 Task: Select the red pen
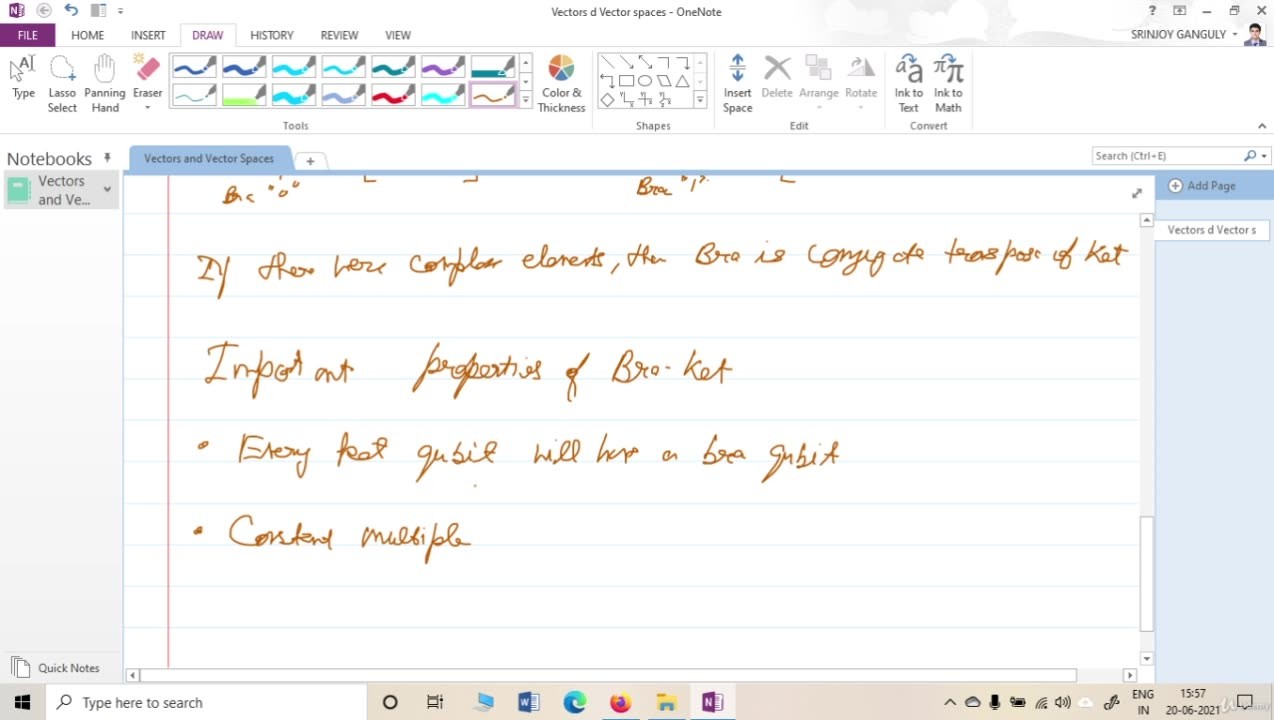pos(393,95)
